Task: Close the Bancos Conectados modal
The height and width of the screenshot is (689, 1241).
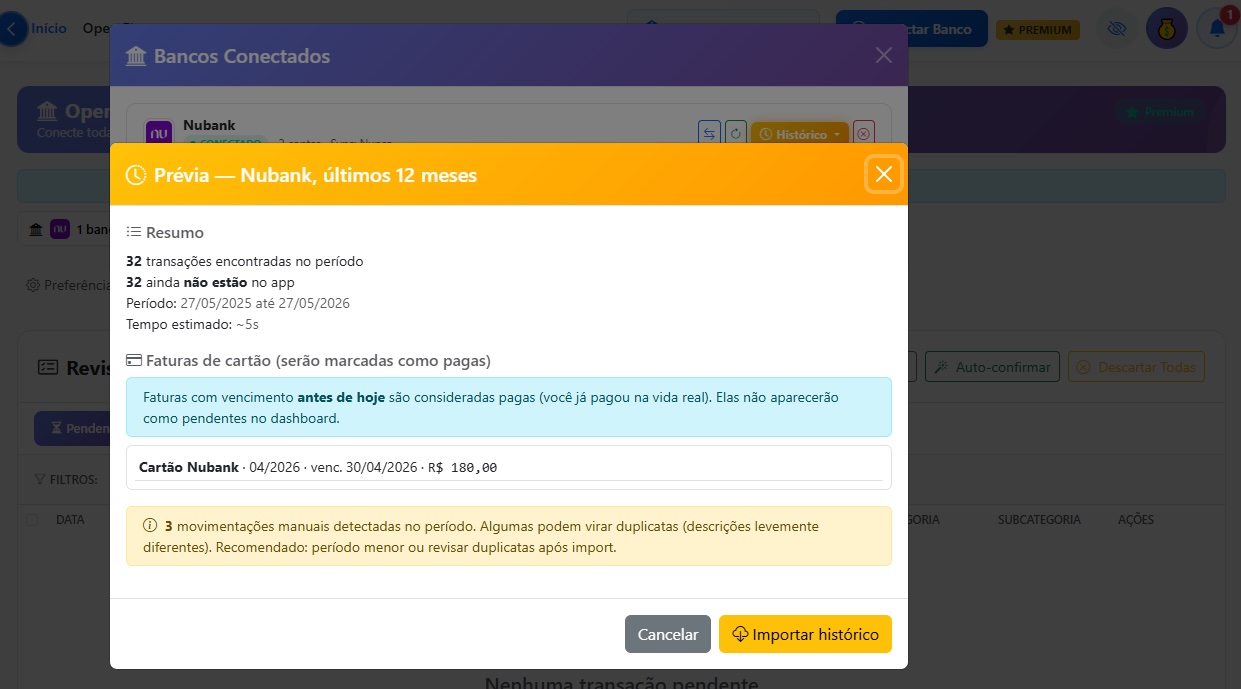Action: (x=883, y=55)
